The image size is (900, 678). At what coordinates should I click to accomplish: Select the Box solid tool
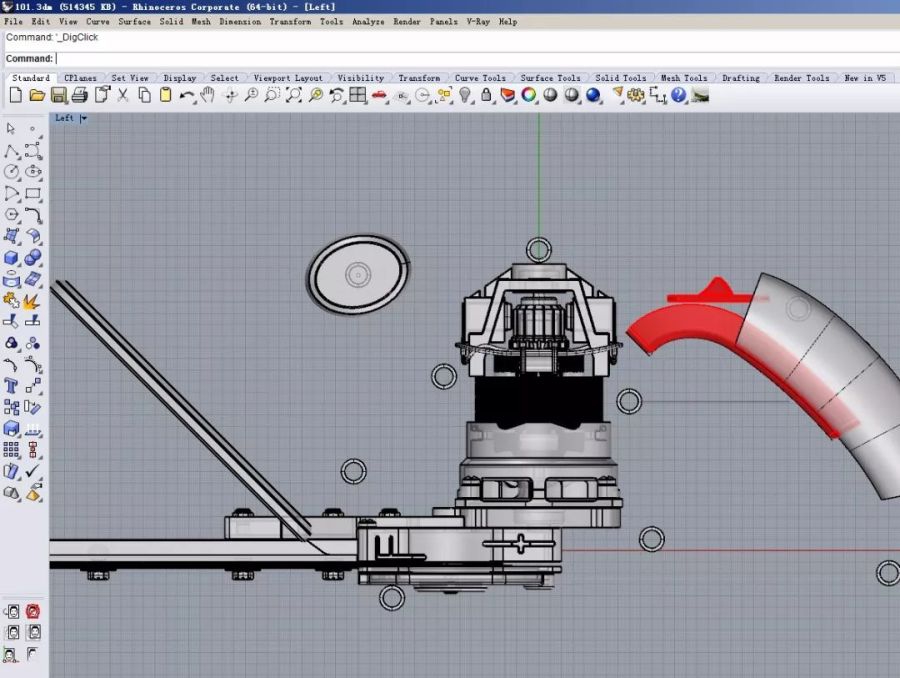tap(12, 258)
